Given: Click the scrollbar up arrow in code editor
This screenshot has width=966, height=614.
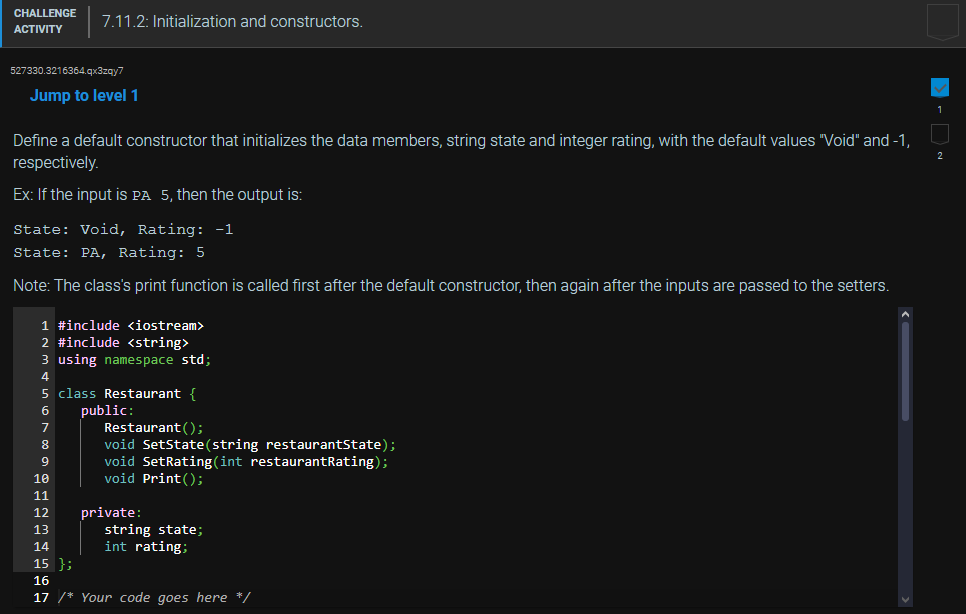Looking at the screenshot, I should coord(905,313).
